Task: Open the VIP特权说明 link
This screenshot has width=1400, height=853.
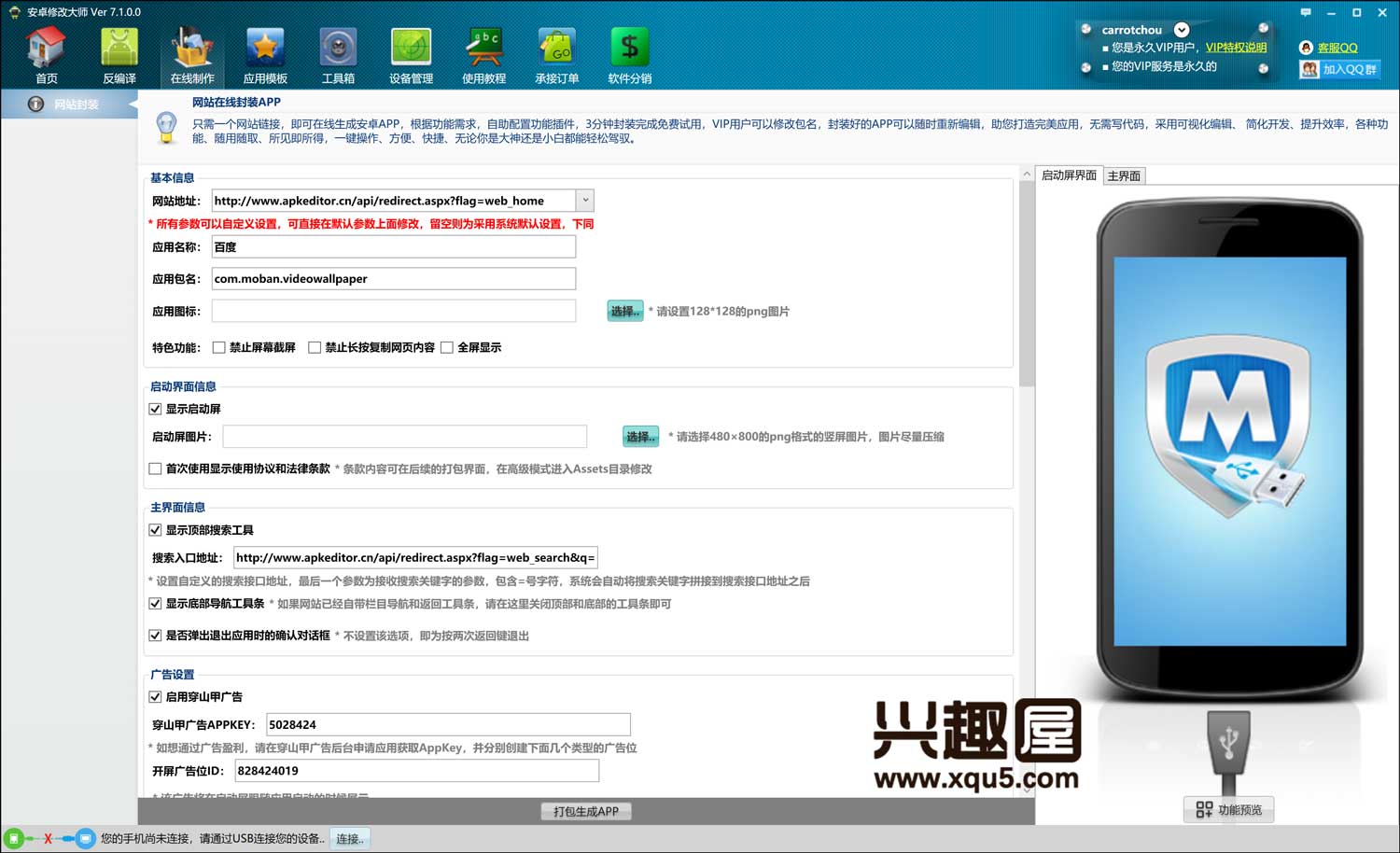Action: 1236,48
